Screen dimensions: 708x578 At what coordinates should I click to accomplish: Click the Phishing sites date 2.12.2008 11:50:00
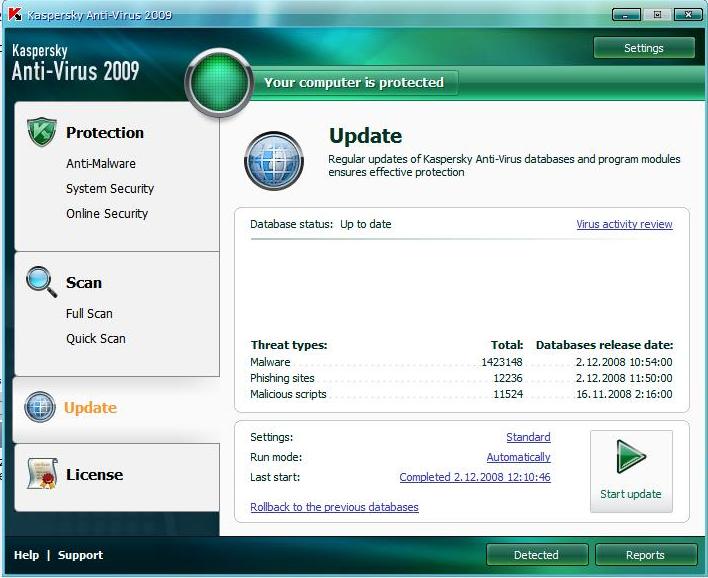pyautogui.click(x=624, y=378)
